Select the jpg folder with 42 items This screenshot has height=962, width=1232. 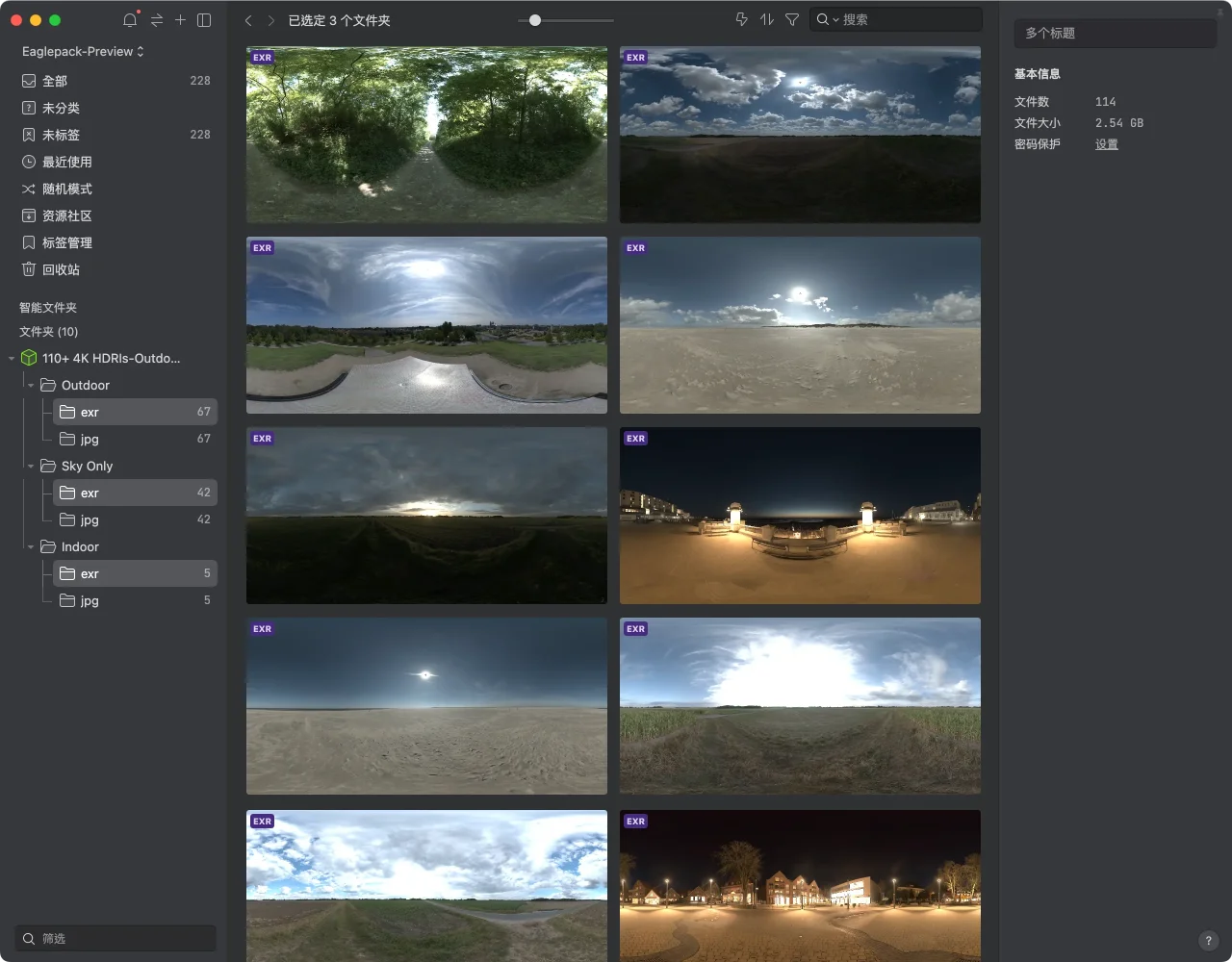pyautogui.click(x=135, y=519)
